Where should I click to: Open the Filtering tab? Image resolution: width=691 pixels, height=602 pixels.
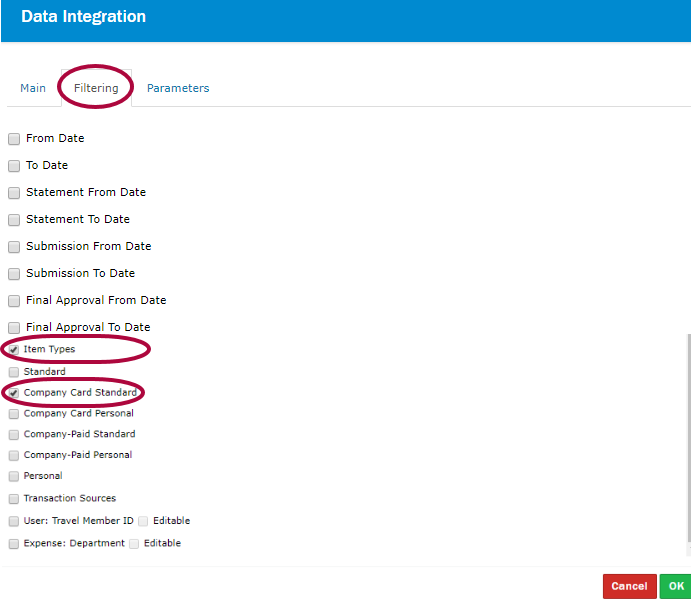[x=96, y=88]
